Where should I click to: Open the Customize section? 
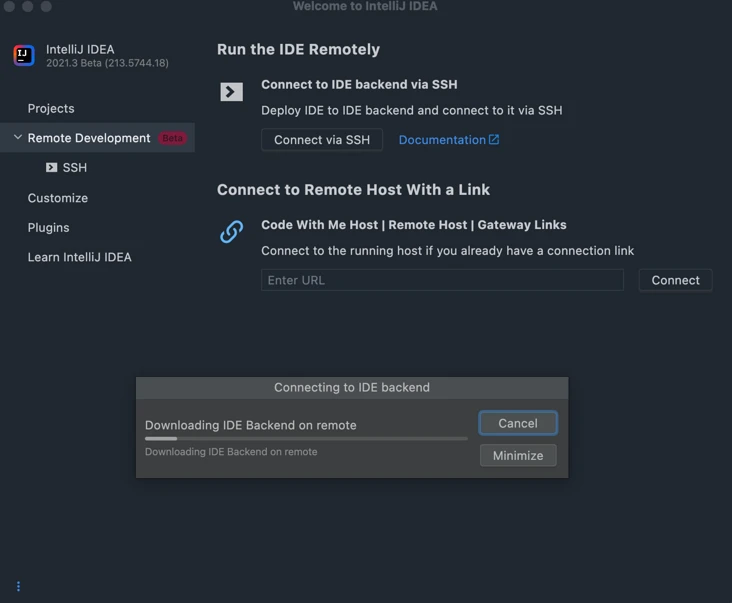(x=58, y=198)
